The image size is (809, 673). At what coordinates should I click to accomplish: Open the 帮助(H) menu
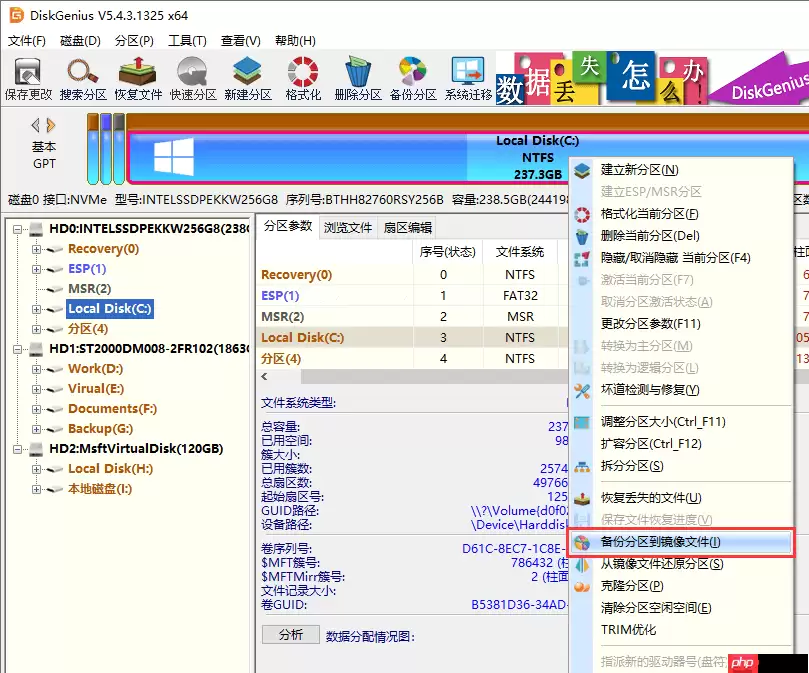(295, 40)
